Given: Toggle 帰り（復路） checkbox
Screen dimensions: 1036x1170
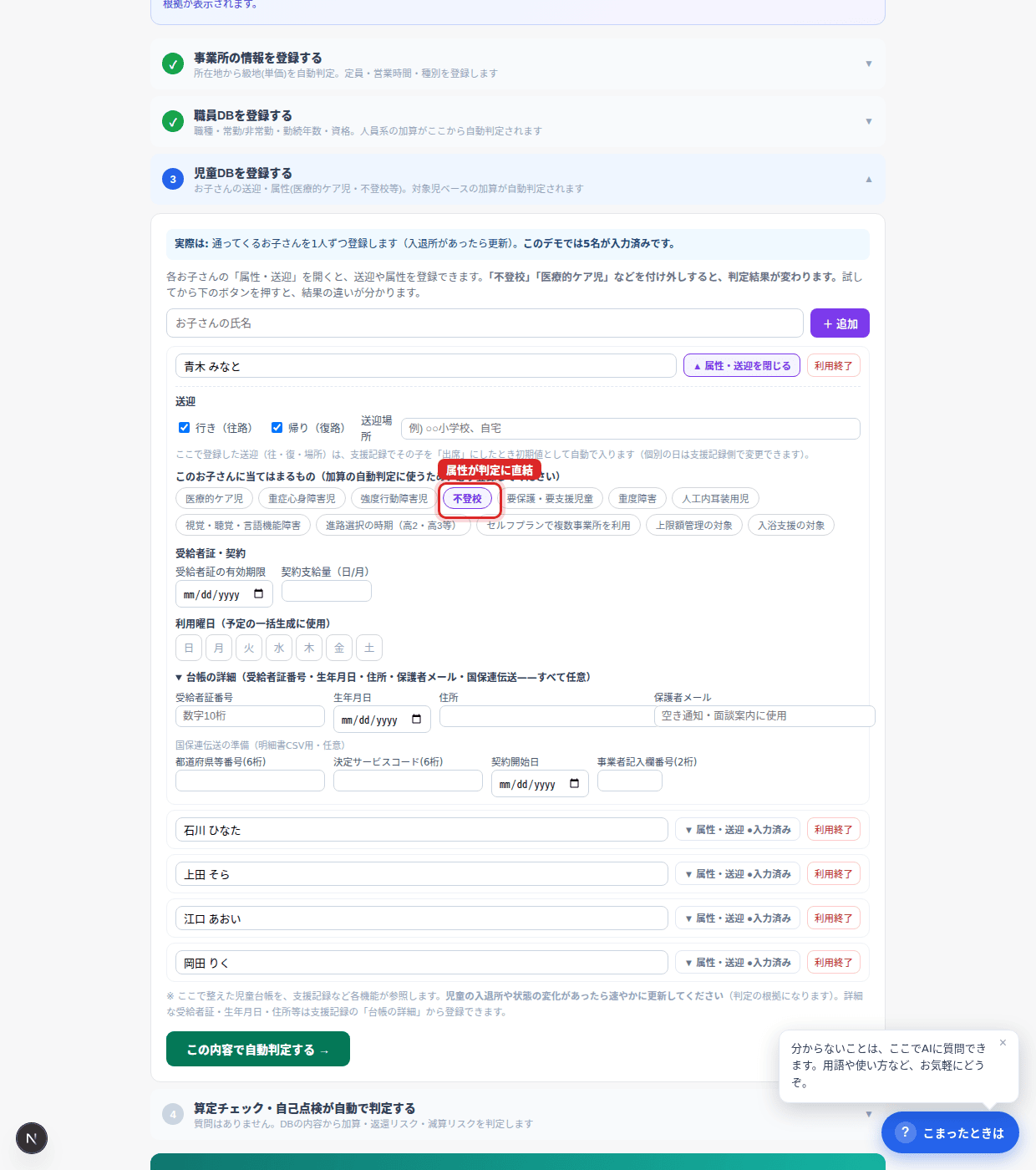Looking at the screenshot, I should [x=277, y=427].
